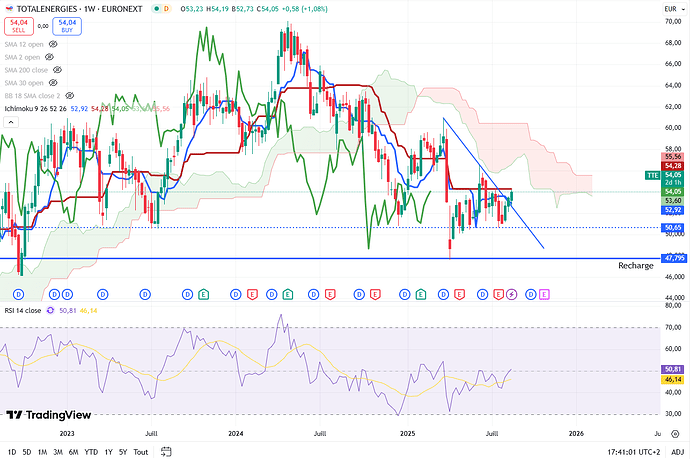690x459 pixels.
Task: Click the dividend D marker beside the pink E
Action: [x=531, y=294]
